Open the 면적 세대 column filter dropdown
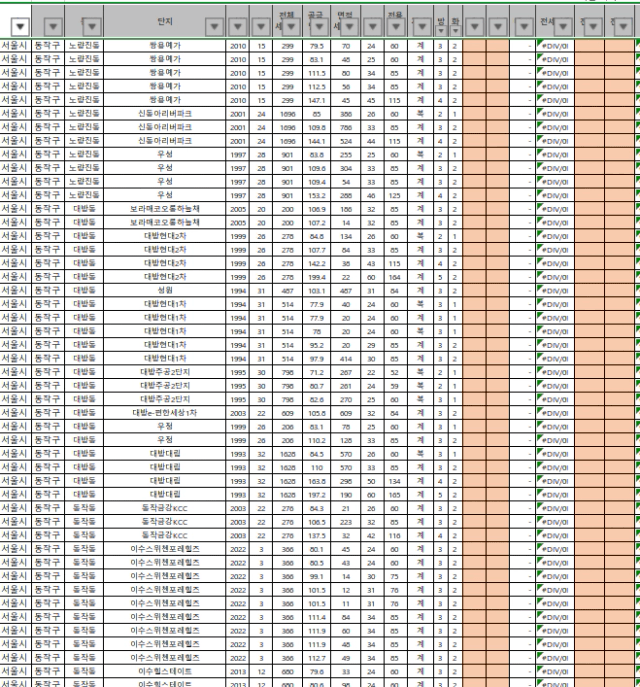640x687 pixels. [x=350, y=27]
